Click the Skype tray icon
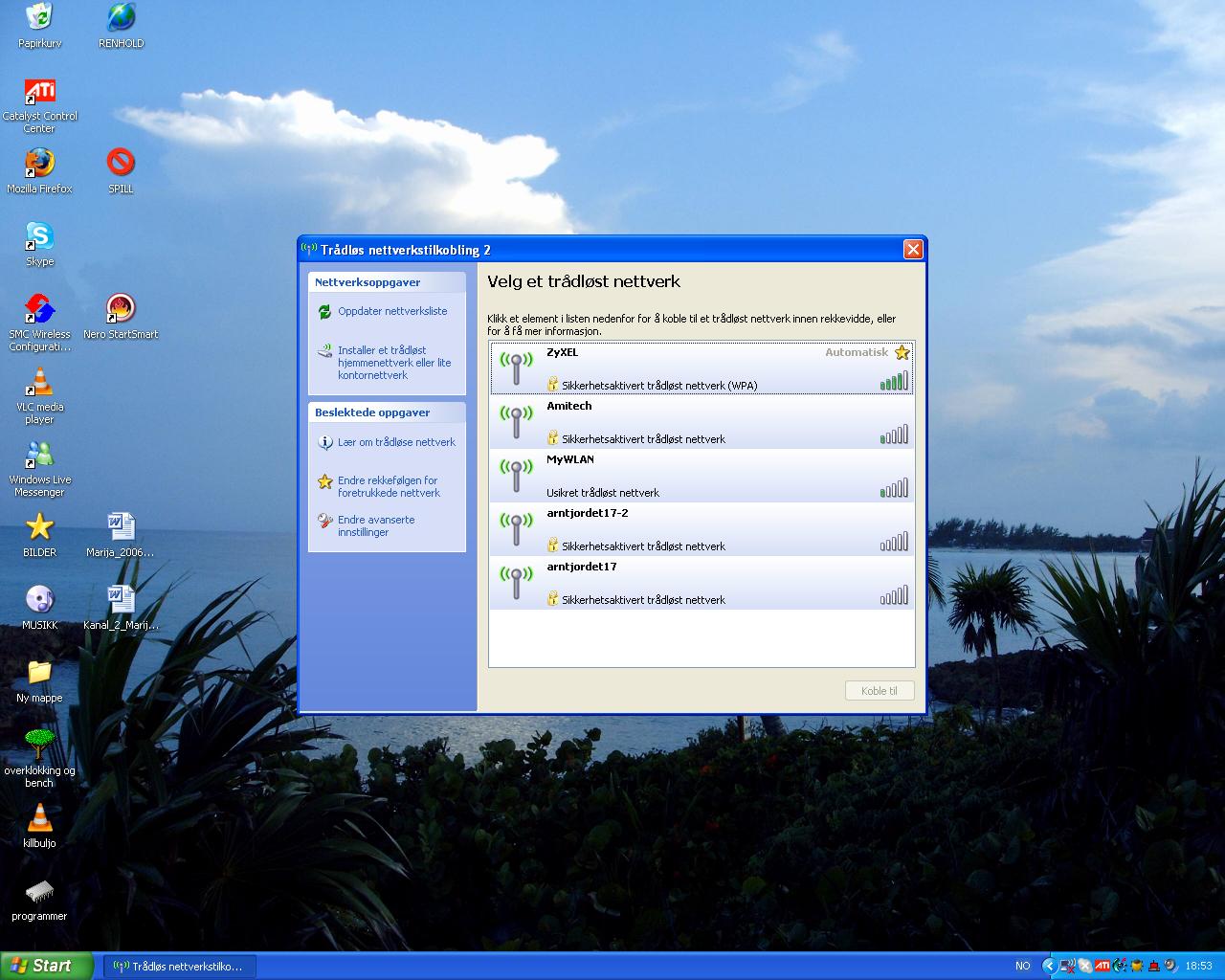 pos(1085,966)
